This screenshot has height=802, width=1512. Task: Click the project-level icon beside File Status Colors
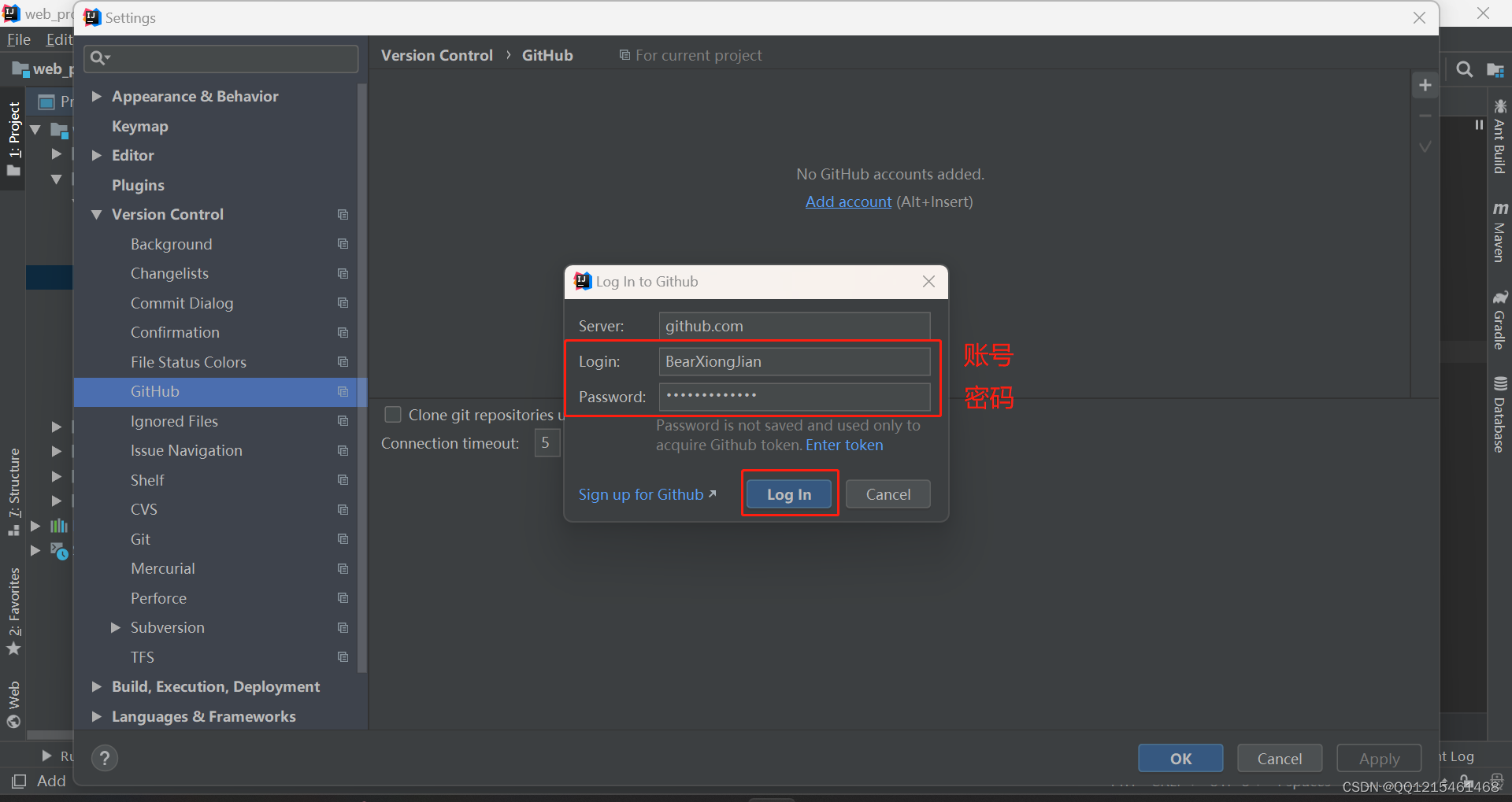[x=343, y=362]
